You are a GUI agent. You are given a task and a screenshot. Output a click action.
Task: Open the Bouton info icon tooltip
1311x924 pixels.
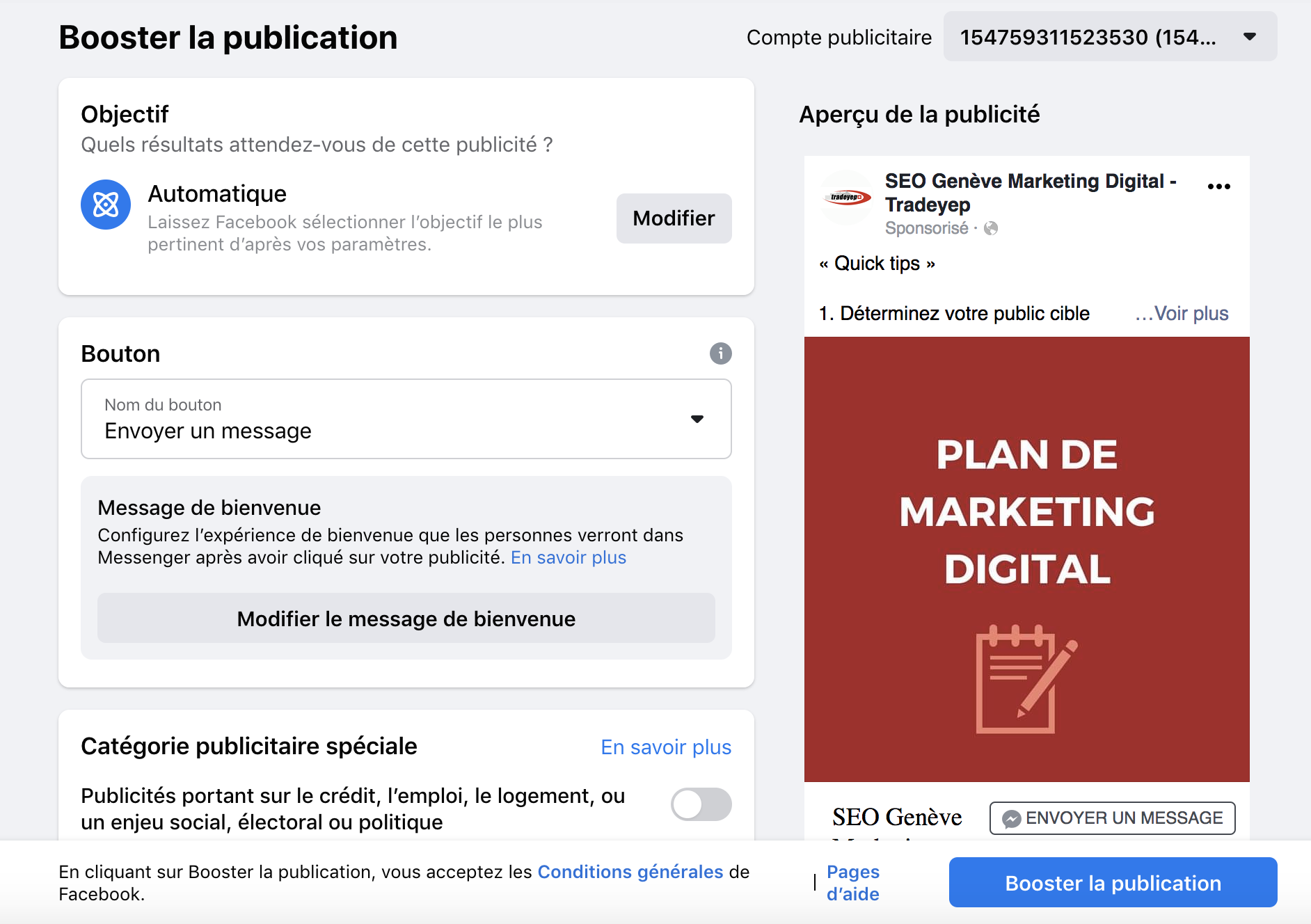720,353
